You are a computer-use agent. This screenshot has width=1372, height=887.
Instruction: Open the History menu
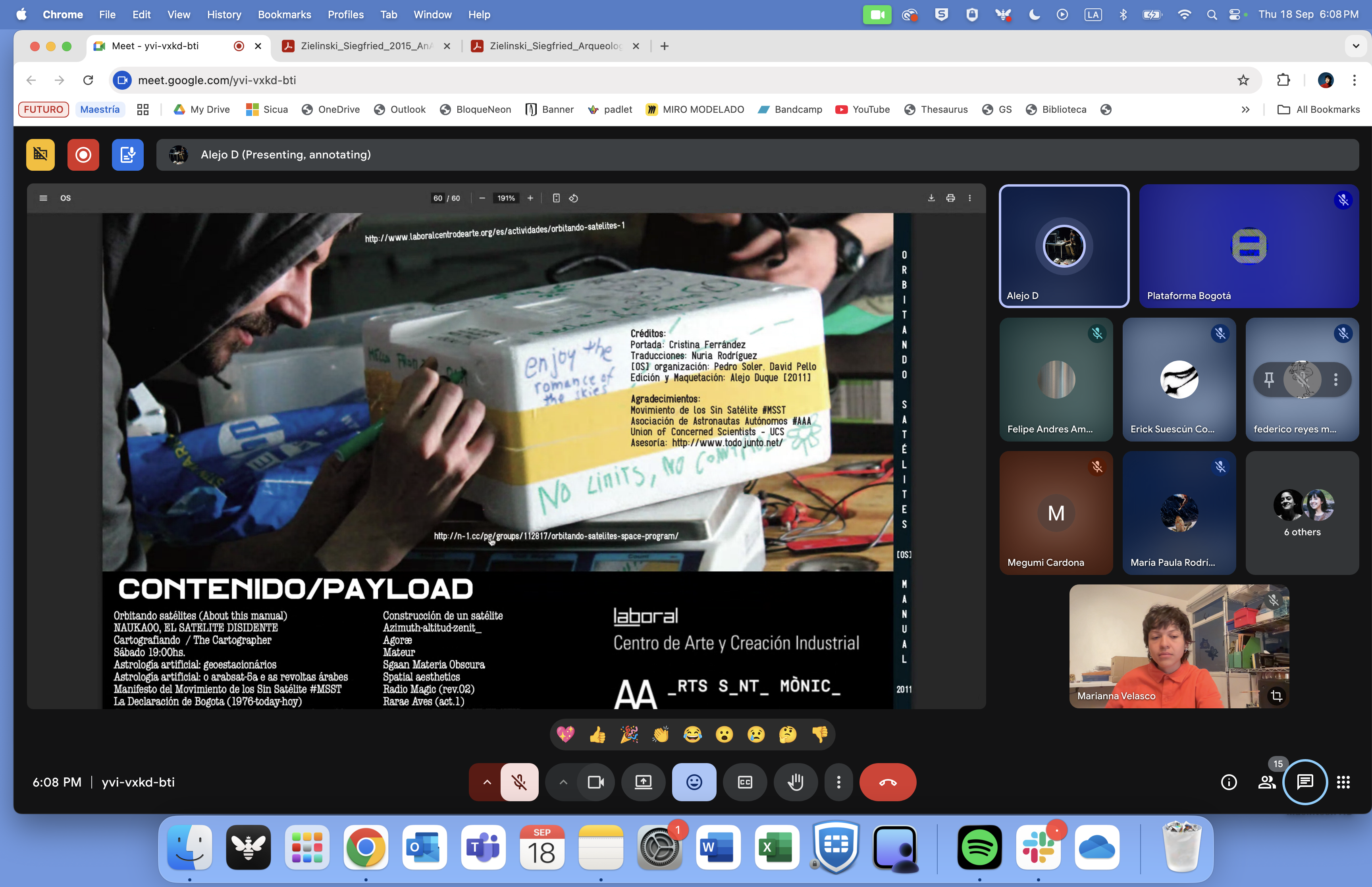224,14
